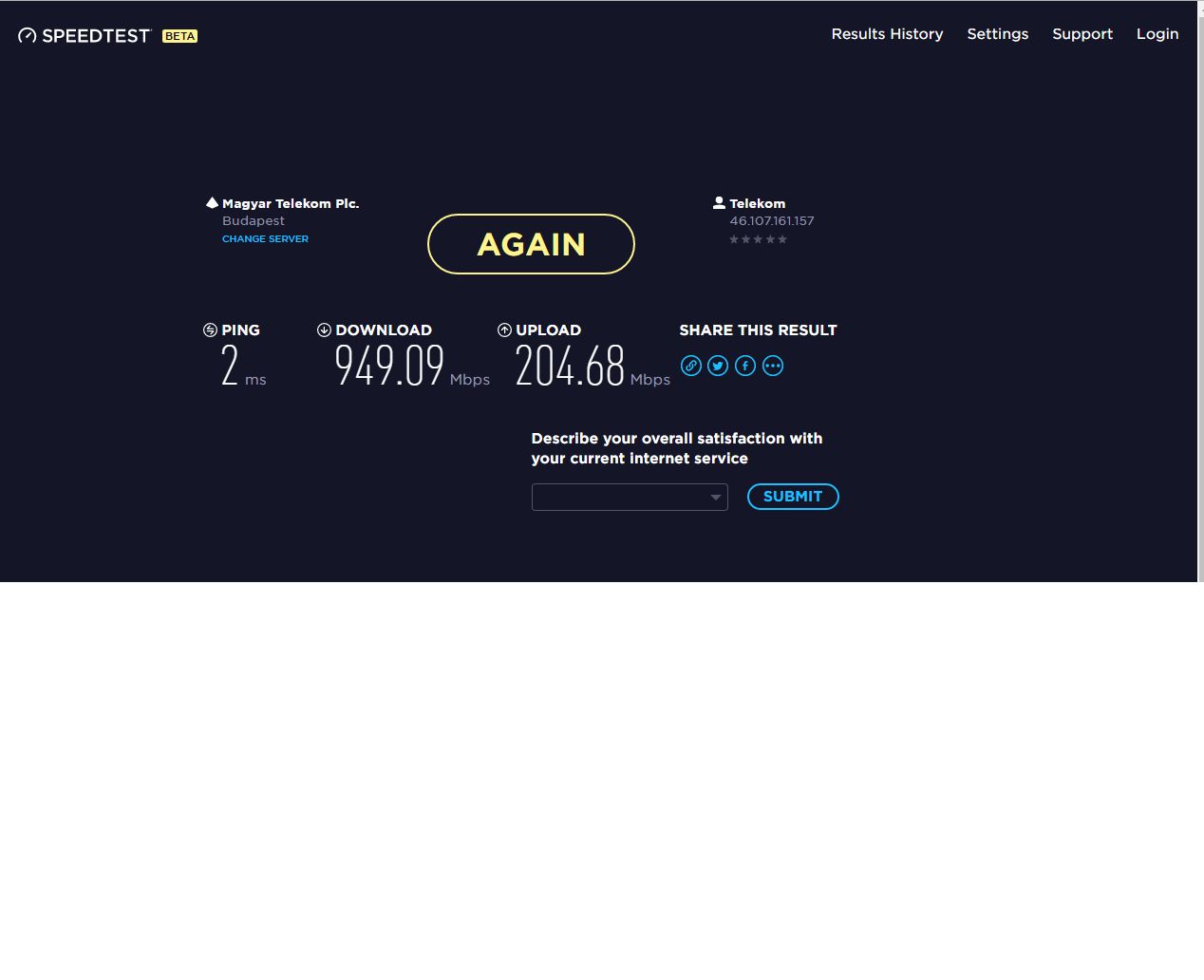The width and height of the screenshot is (1204, 980).
Task: Open more sharing options icon
Action: (x=773, y=366)
